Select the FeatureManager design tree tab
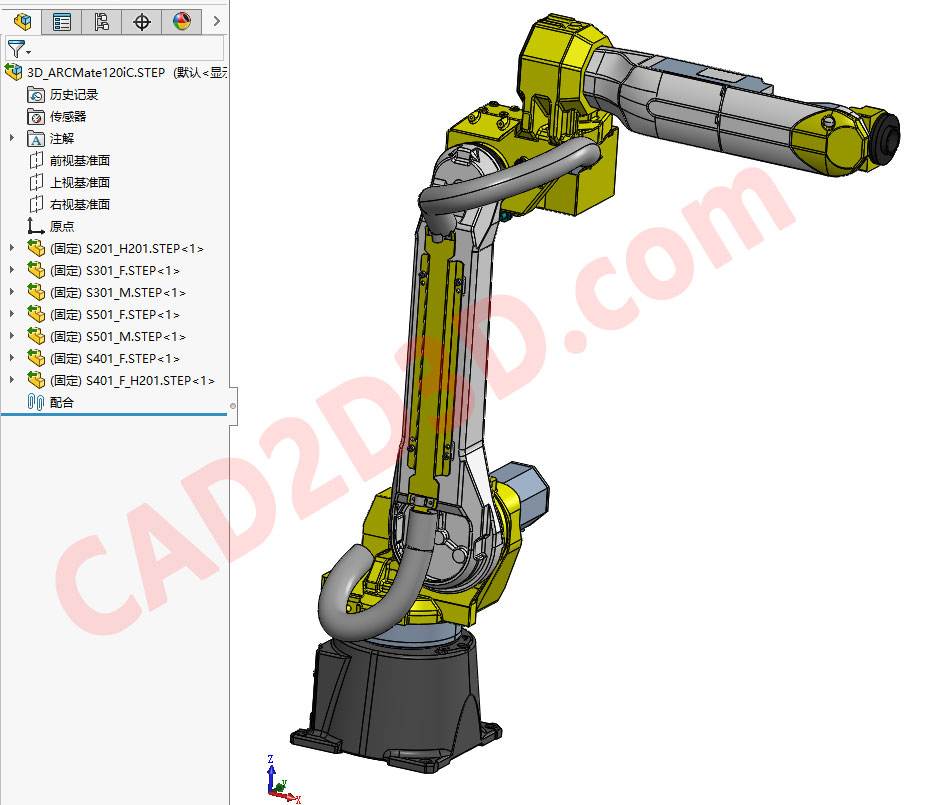The height and width of the screenshot is (805, 926). [22, 21]
